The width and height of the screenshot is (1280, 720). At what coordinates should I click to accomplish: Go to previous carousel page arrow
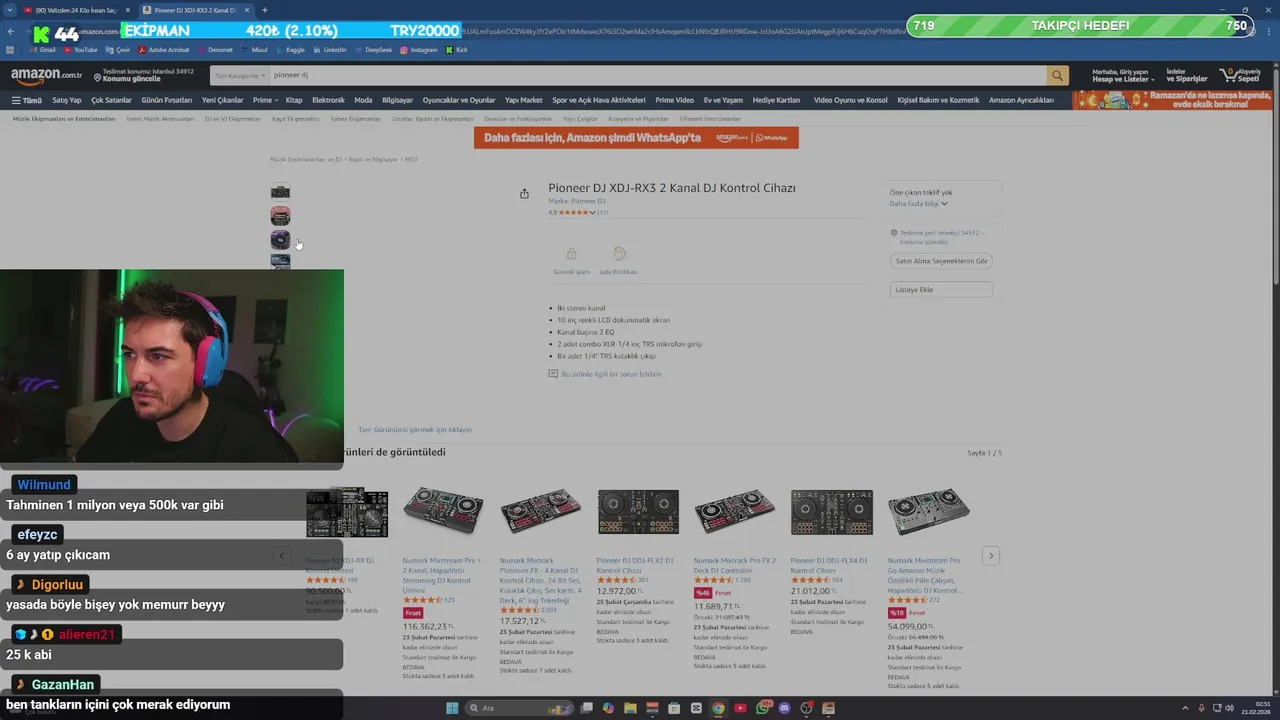(282, 555)
